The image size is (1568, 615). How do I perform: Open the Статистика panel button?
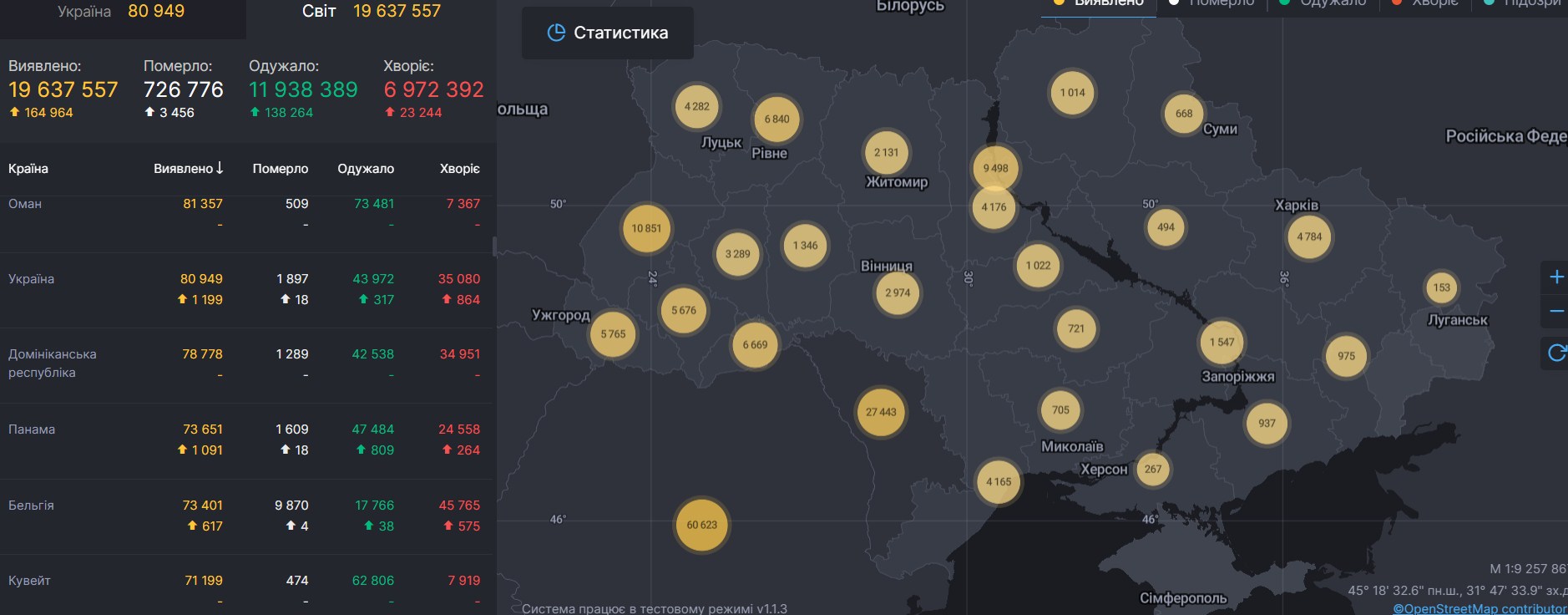pos(607,33)
